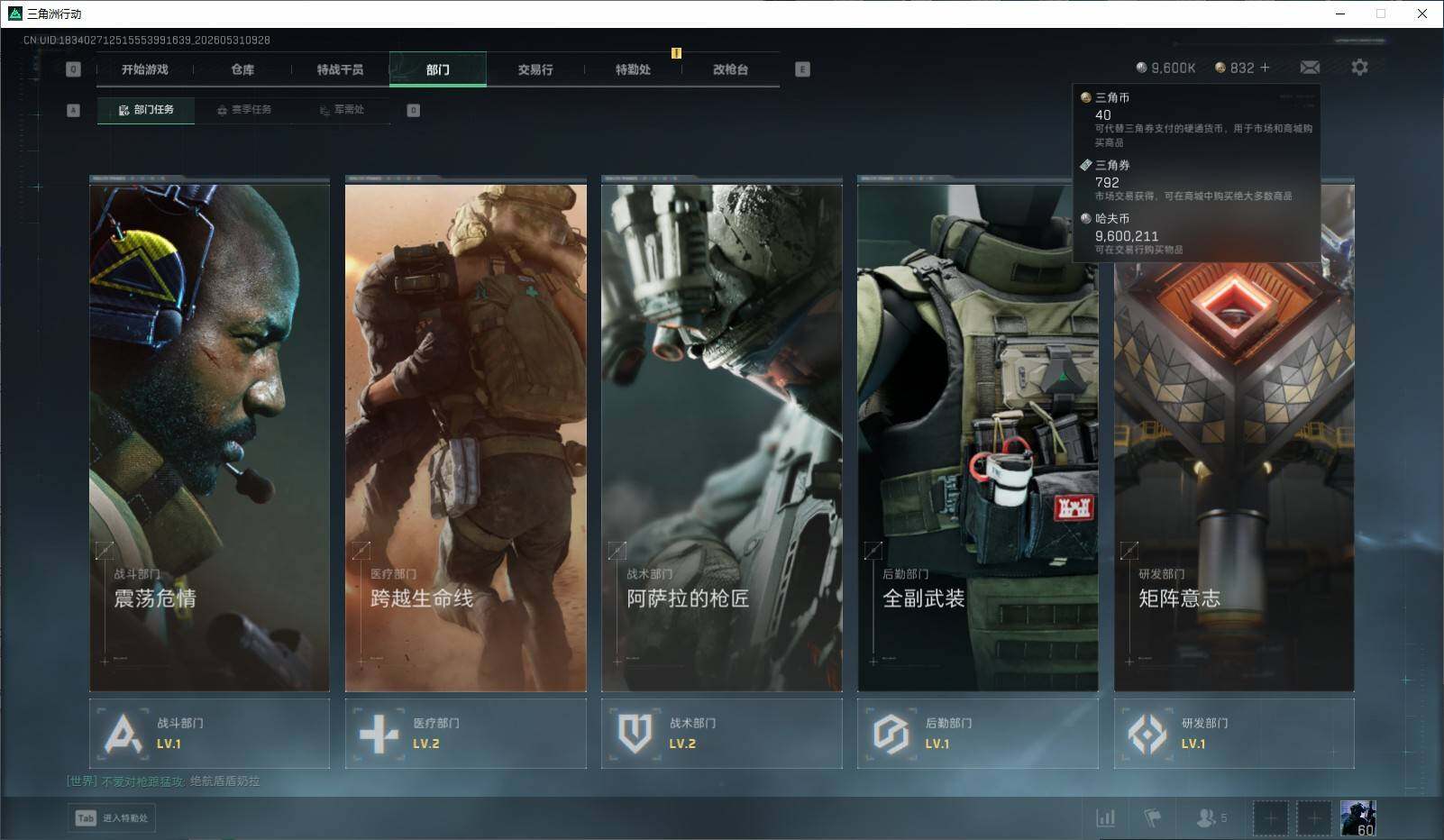Switch to the 仓库 tab
This screenshot has height=840, width=1444.
pos(242,69)
